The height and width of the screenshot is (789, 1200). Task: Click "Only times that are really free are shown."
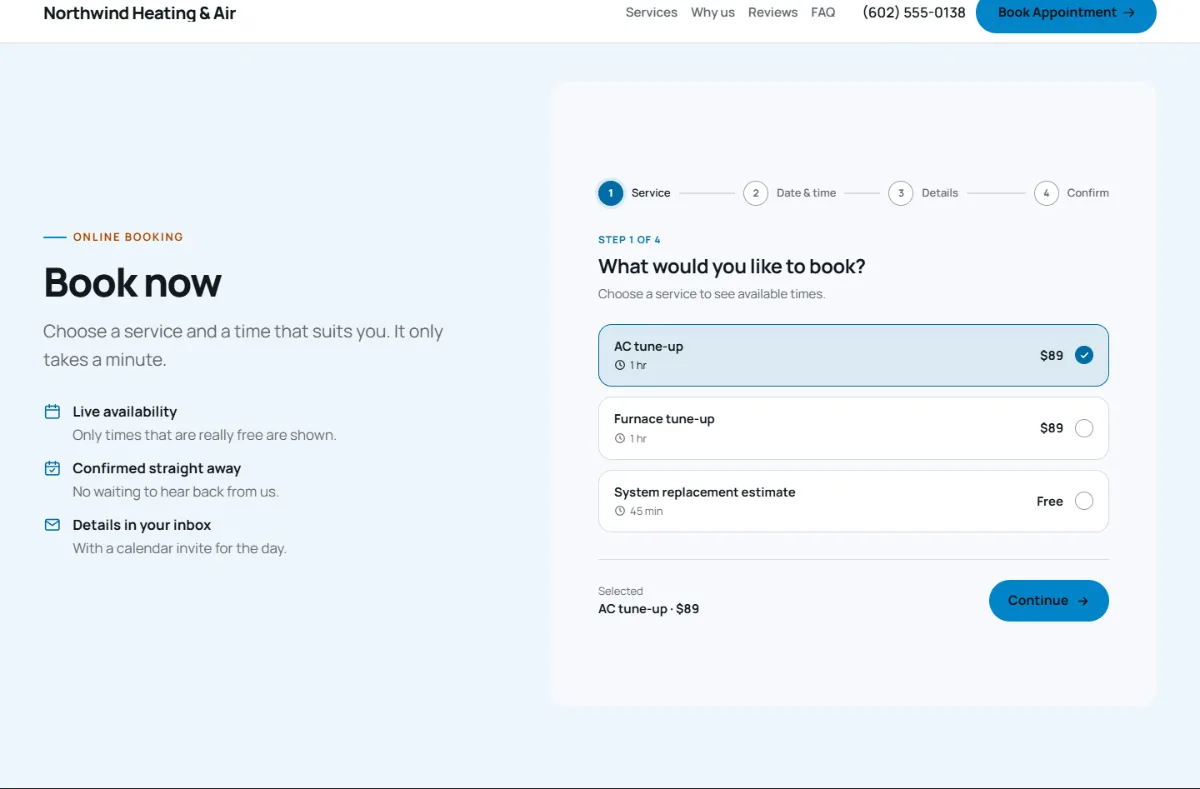(204, 435)
